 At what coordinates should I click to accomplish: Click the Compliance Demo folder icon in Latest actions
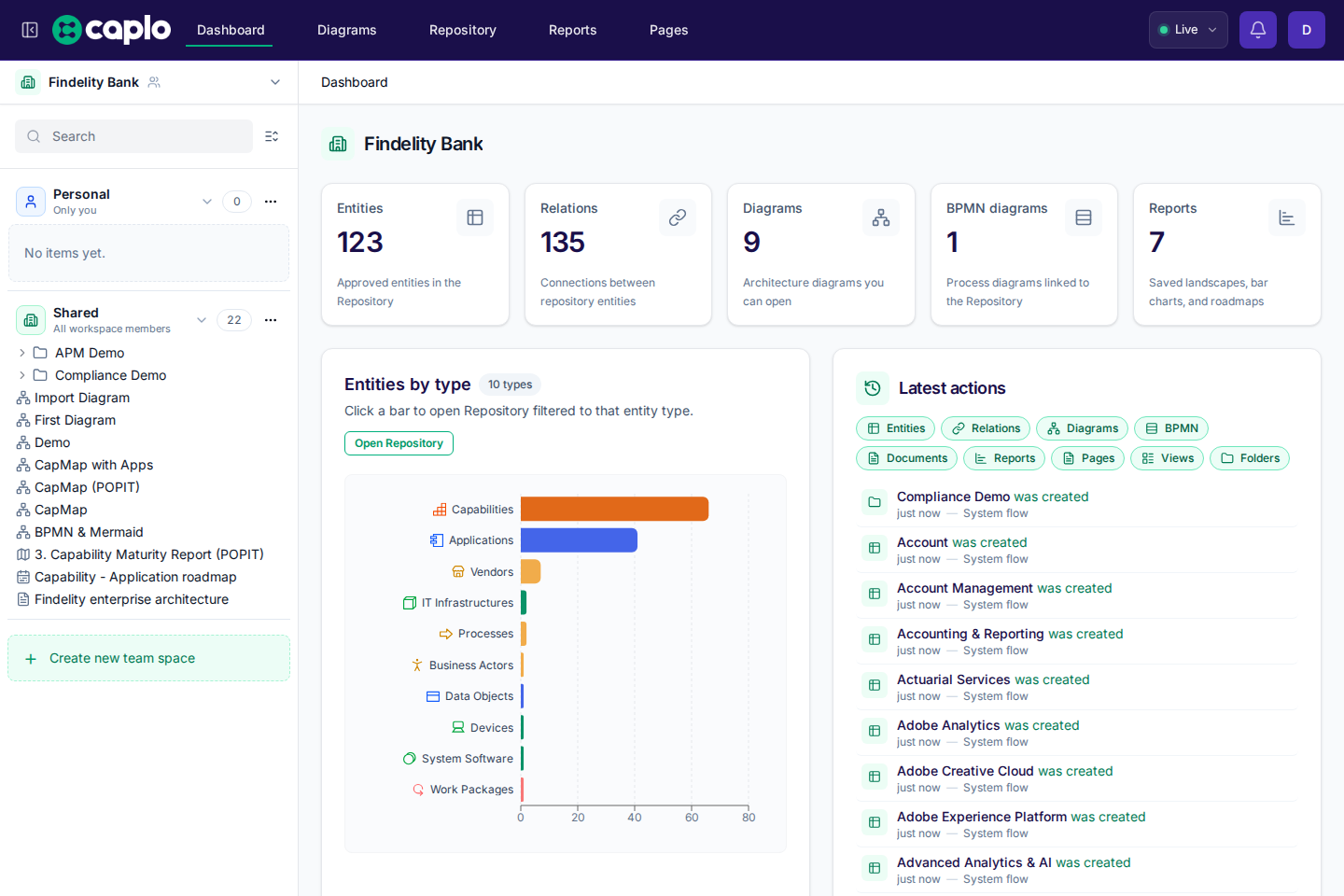point(875,502)
